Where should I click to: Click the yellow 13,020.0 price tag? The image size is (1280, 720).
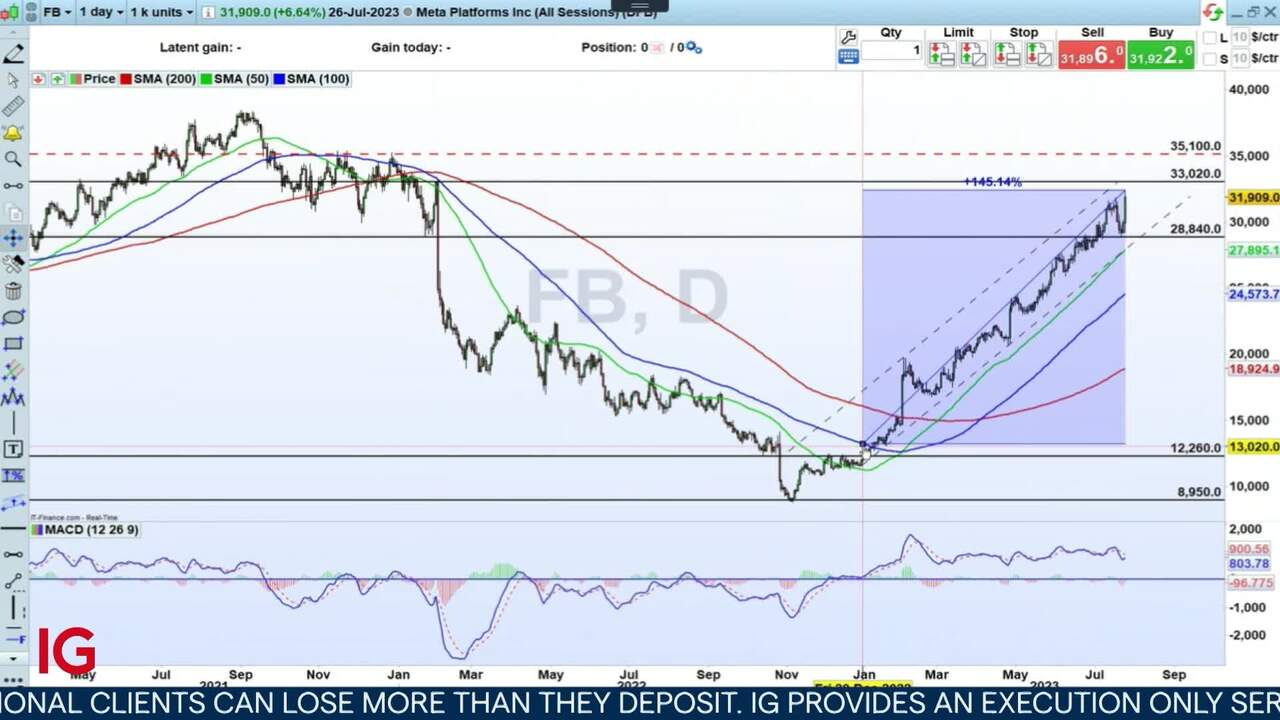(1253, 447)
